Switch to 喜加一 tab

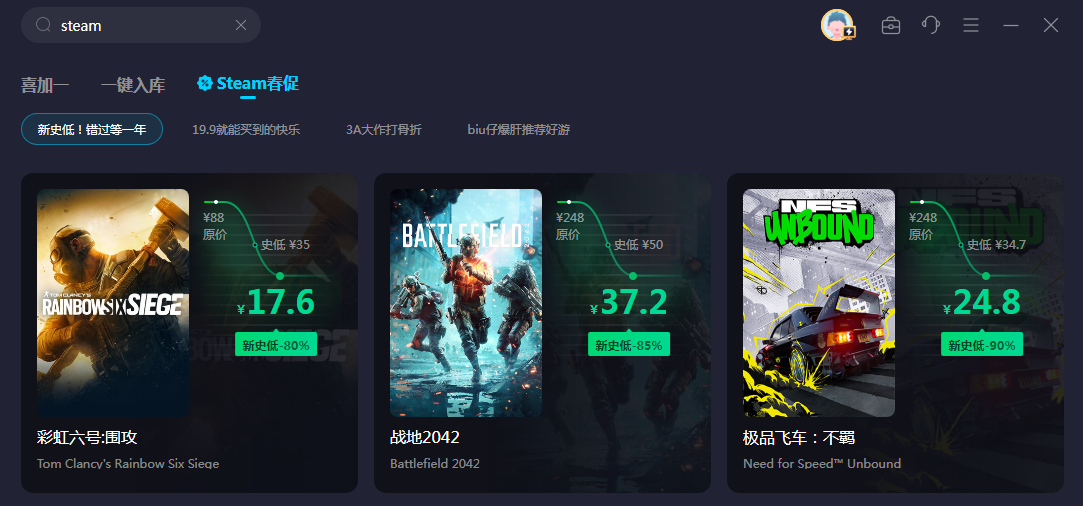pyautogui.click(x=45, y=85)
